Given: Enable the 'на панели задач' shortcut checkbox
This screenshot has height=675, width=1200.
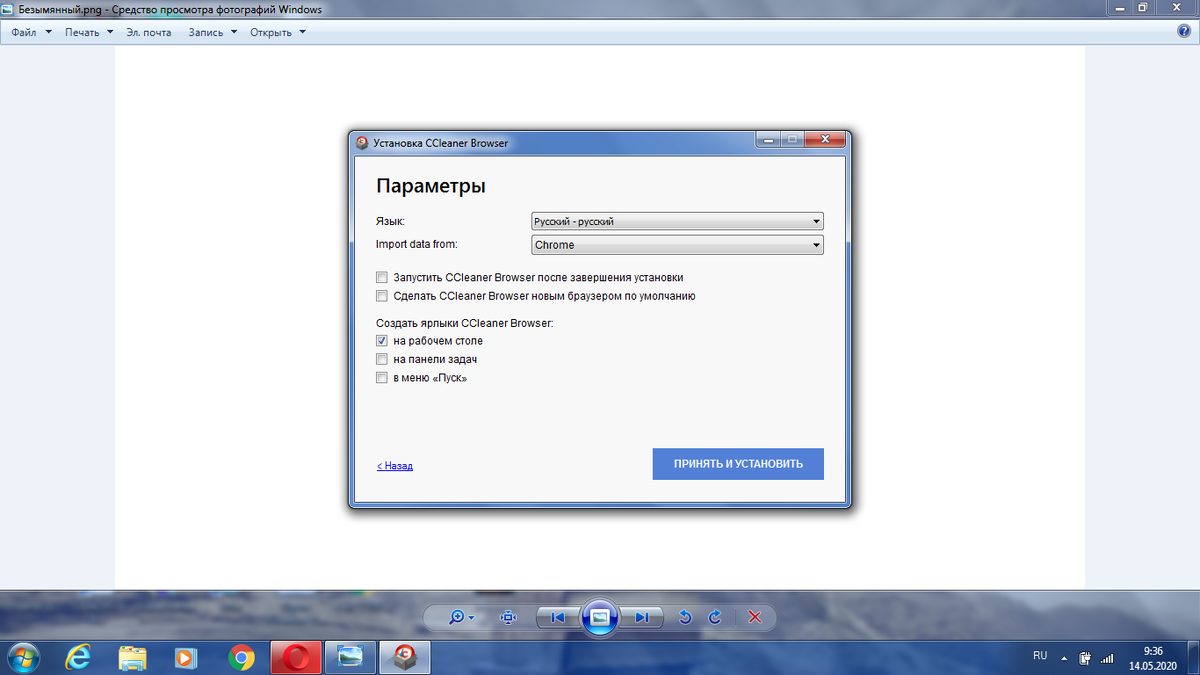Looking at the screenshot, I should 381,359.
